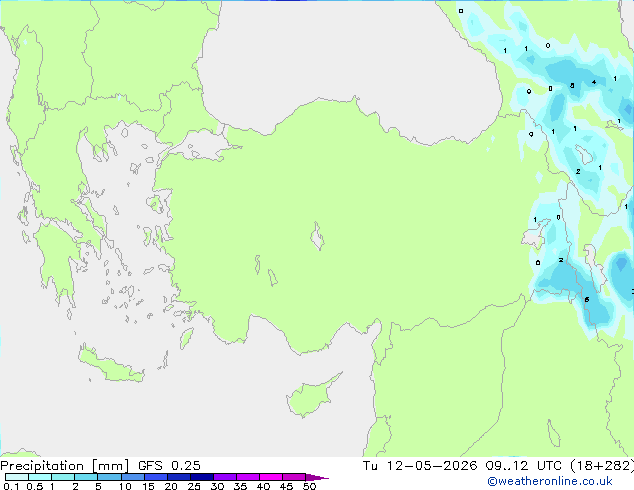Click the weatheronline.co.uk copyright link
The image size is (634, 490).
[x=550, y=481]
